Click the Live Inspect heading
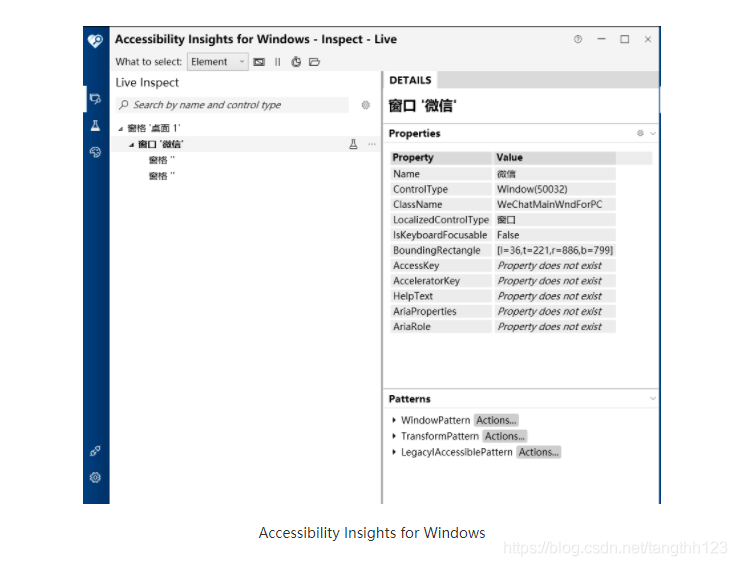Screen dimensions: 737x566 coord(147,83)
